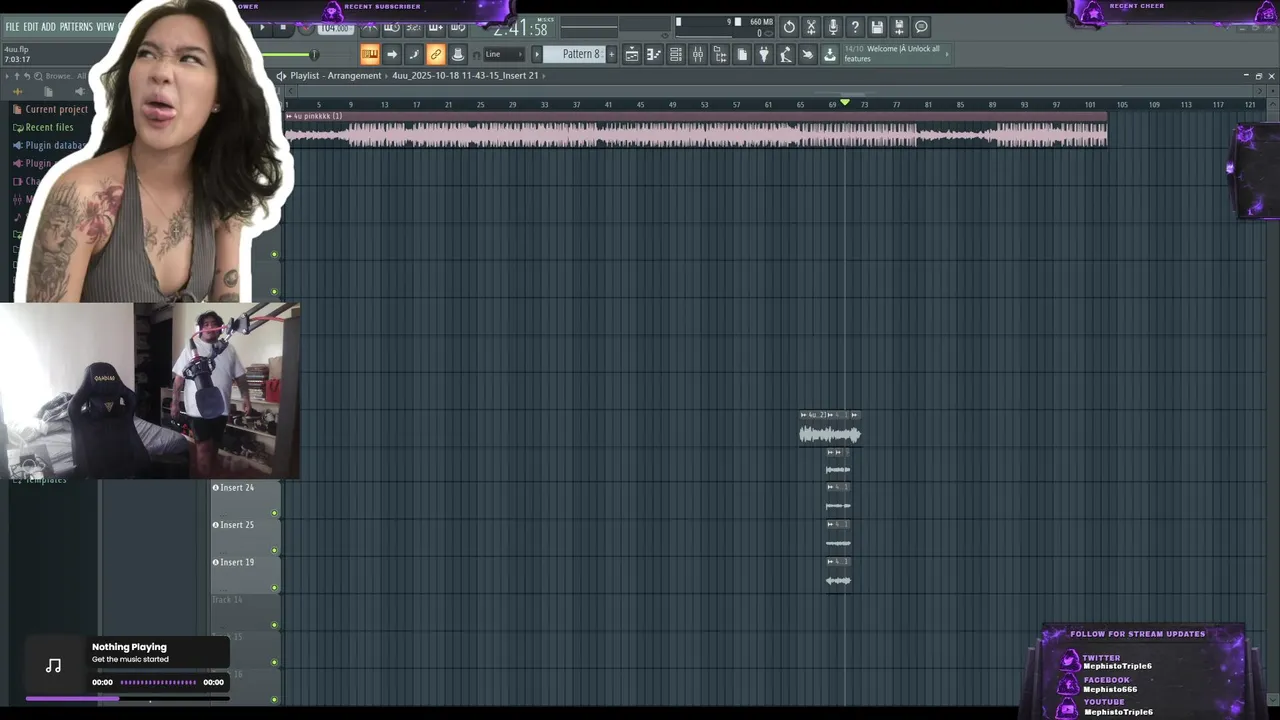Screen dimensions: 1280x720
Task: Open the VIEW menu
Action: pos(105,27)
